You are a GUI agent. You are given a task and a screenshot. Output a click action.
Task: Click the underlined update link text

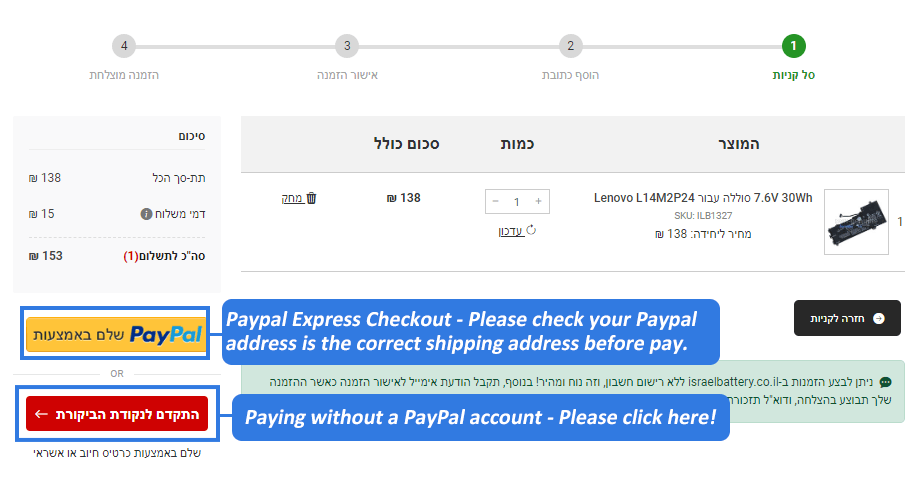coord(511,231)
